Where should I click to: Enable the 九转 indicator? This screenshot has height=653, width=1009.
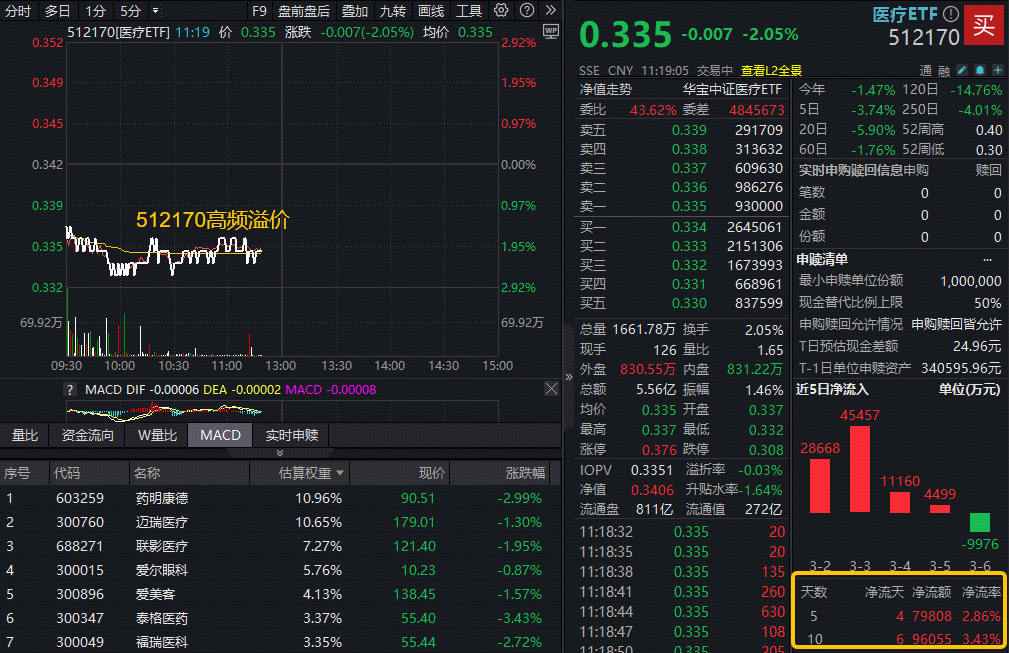394,11
